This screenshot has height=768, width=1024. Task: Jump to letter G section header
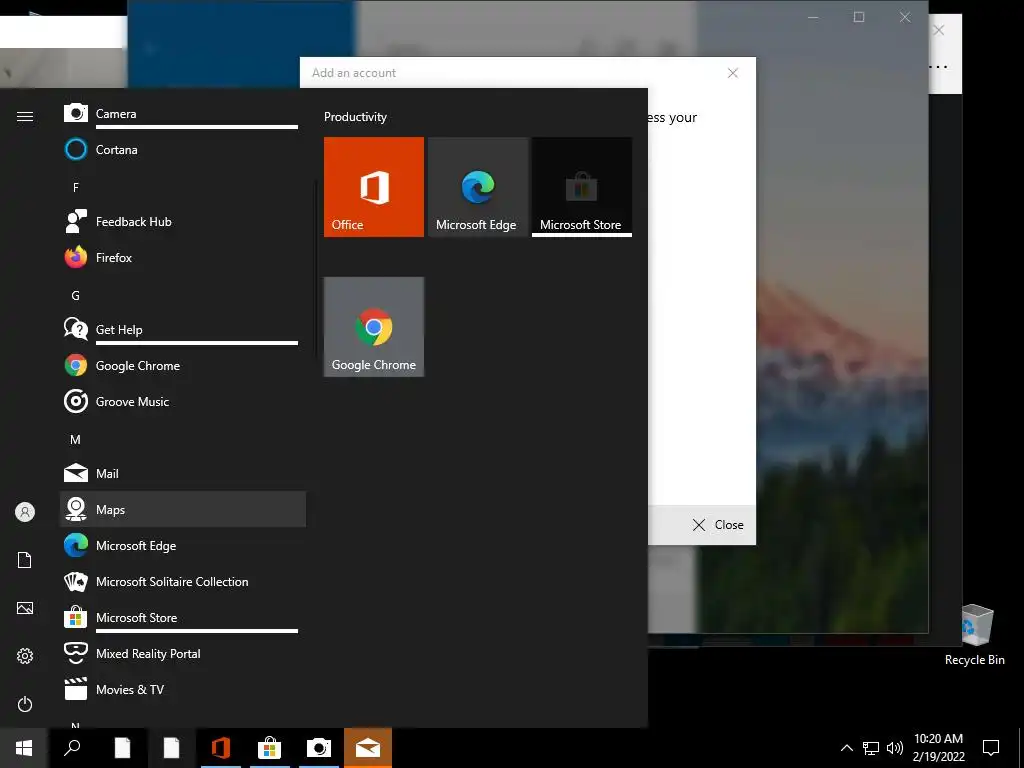point(76,296)
